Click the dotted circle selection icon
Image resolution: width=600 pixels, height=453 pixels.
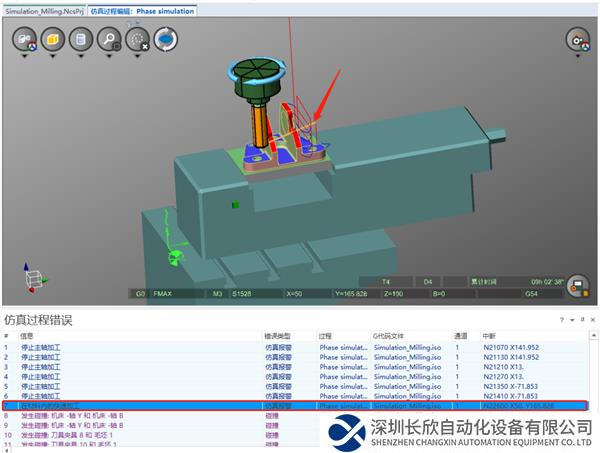[x=138, y=40]
